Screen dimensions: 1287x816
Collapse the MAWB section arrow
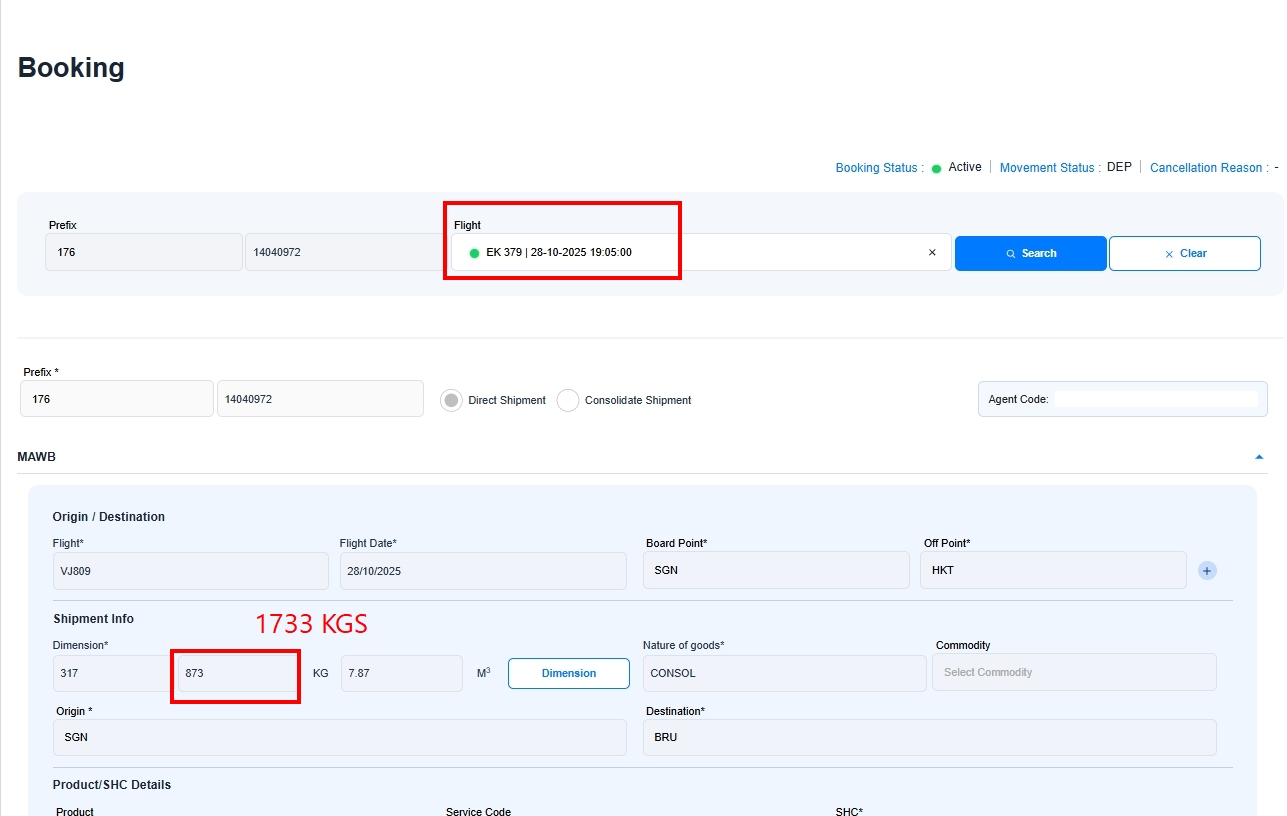coord(1259,457)
